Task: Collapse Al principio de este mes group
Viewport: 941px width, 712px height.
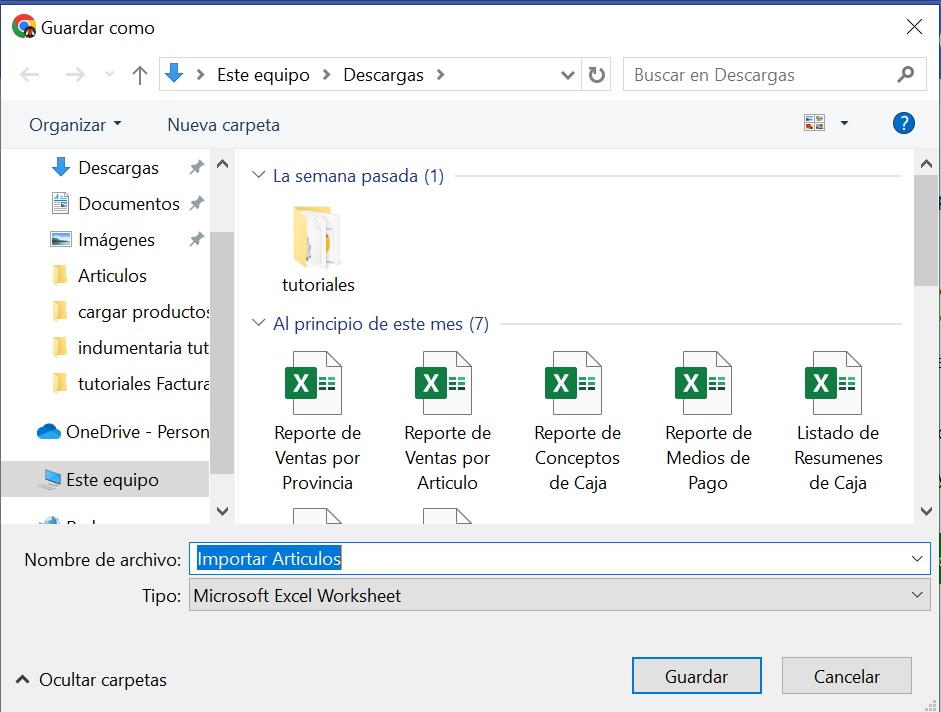Action: point(259,324)
